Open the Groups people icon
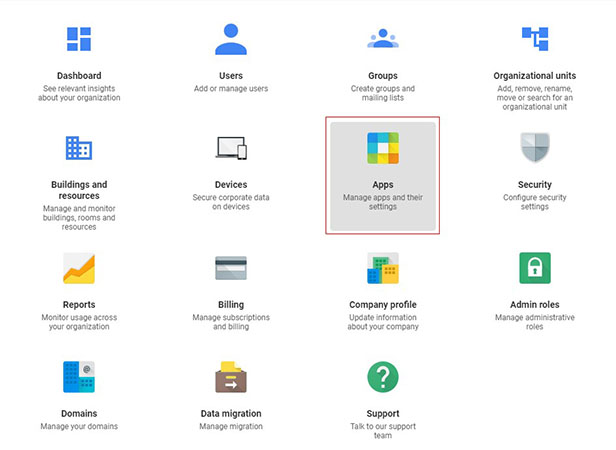616x450 pixels. [x=383, y=38]
